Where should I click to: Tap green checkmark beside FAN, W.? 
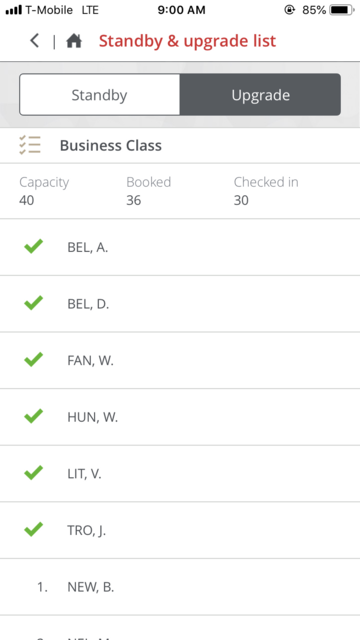[33, 360]
